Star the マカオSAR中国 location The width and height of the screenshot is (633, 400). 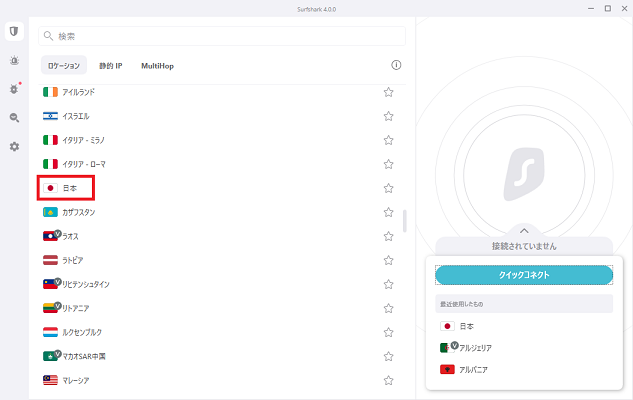click(388, 356)
